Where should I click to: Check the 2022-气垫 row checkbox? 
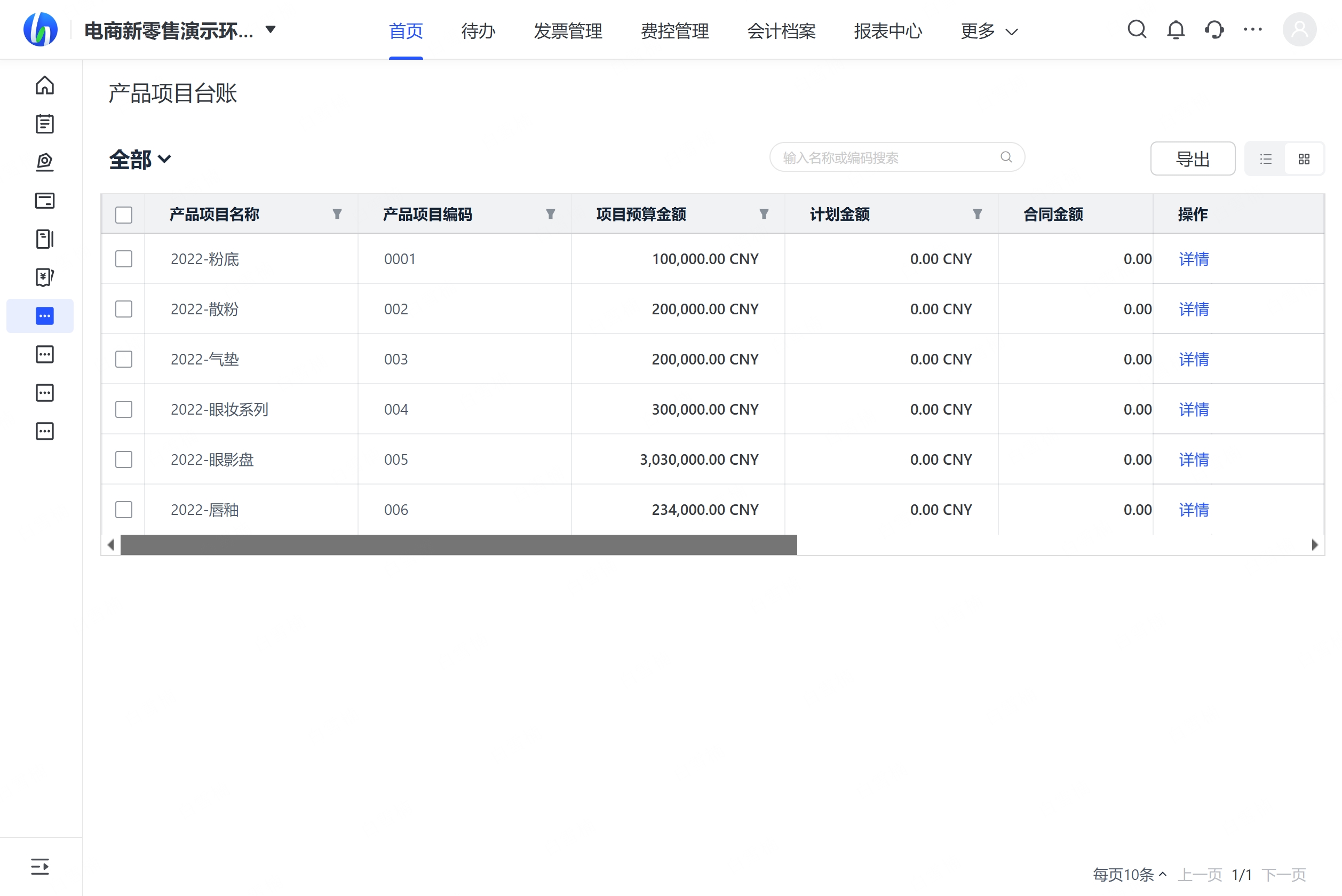(124, 360)
